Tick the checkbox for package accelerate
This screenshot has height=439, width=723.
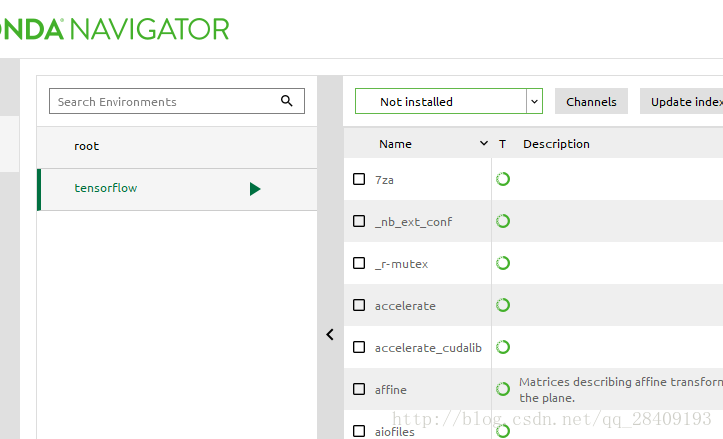click(x=359, y=305)
